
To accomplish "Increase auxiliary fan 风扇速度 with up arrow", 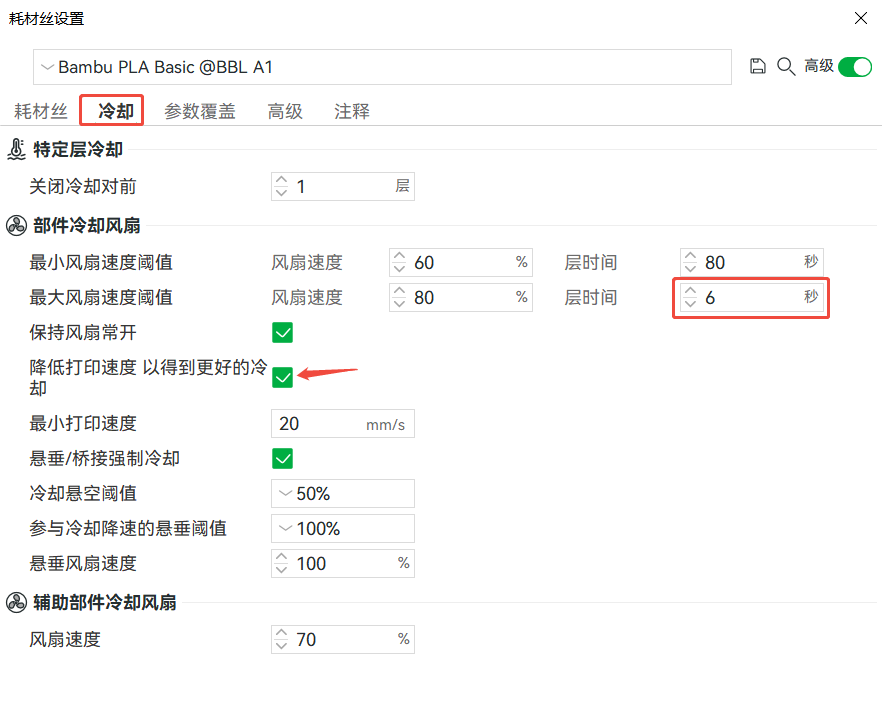I will (281, 634).
